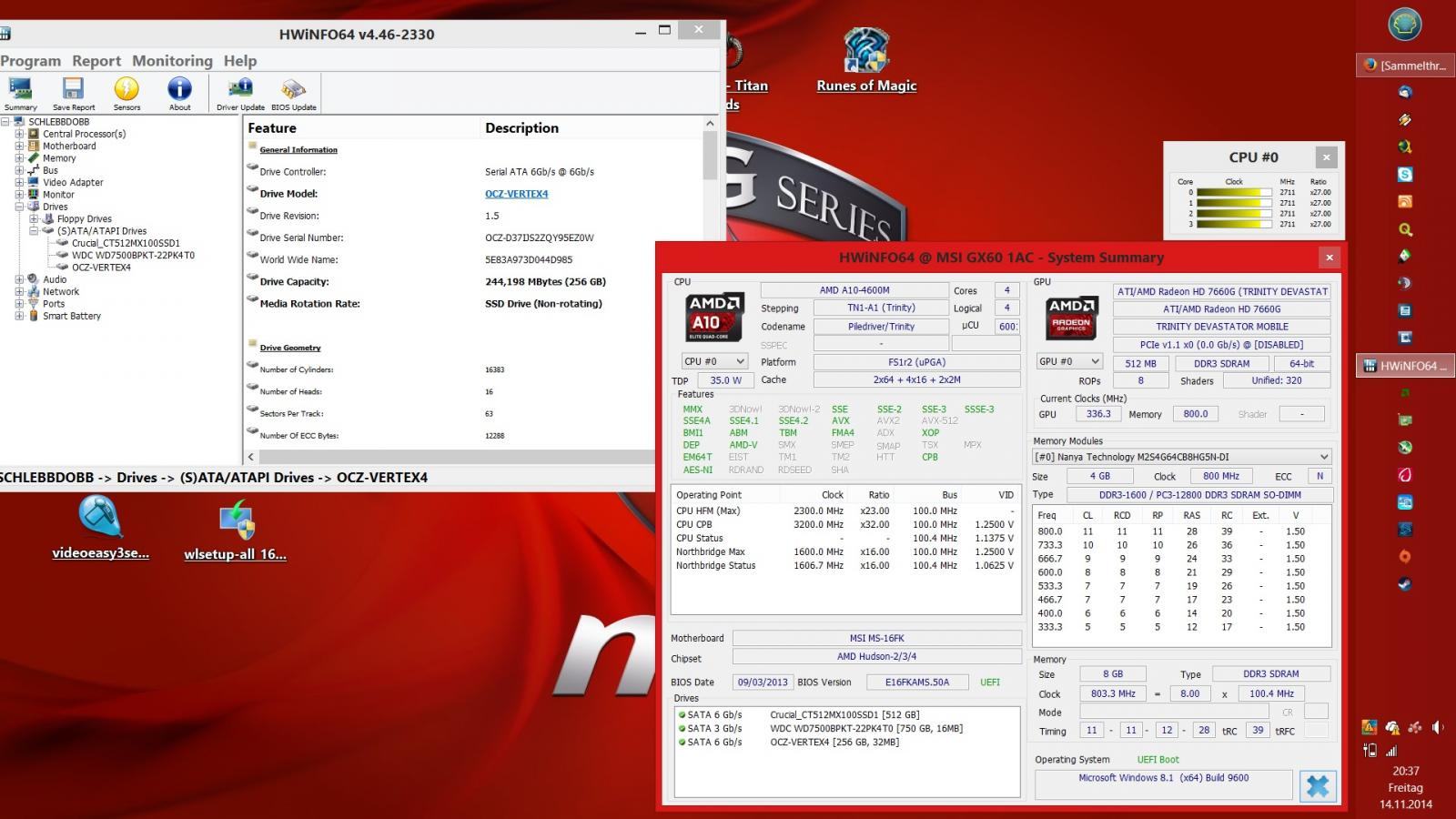Open Runes of Magic desktop shortcut

pyautogui.click(x=866, y=60)
